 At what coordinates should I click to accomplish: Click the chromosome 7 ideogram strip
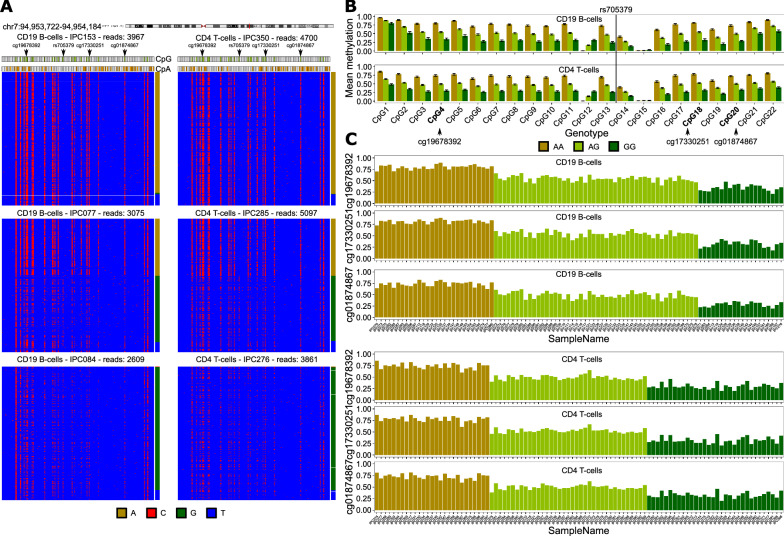228,26
